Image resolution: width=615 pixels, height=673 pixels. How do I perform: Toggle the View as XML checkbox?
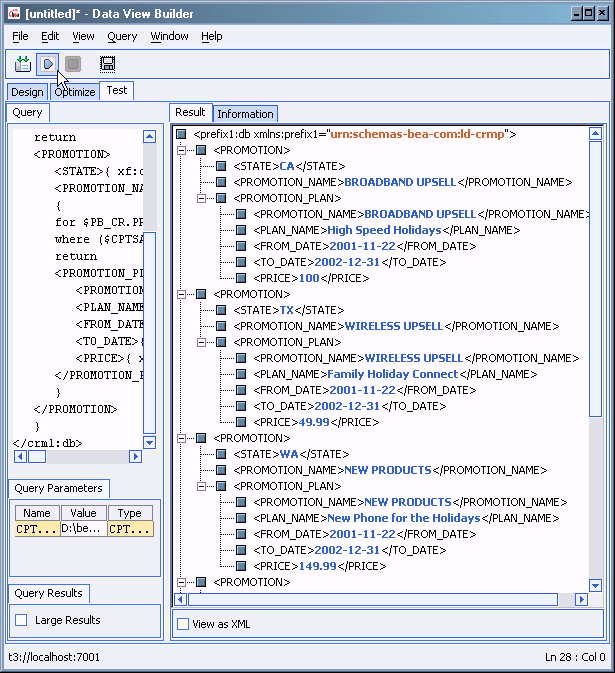click(x=182, y=624)
